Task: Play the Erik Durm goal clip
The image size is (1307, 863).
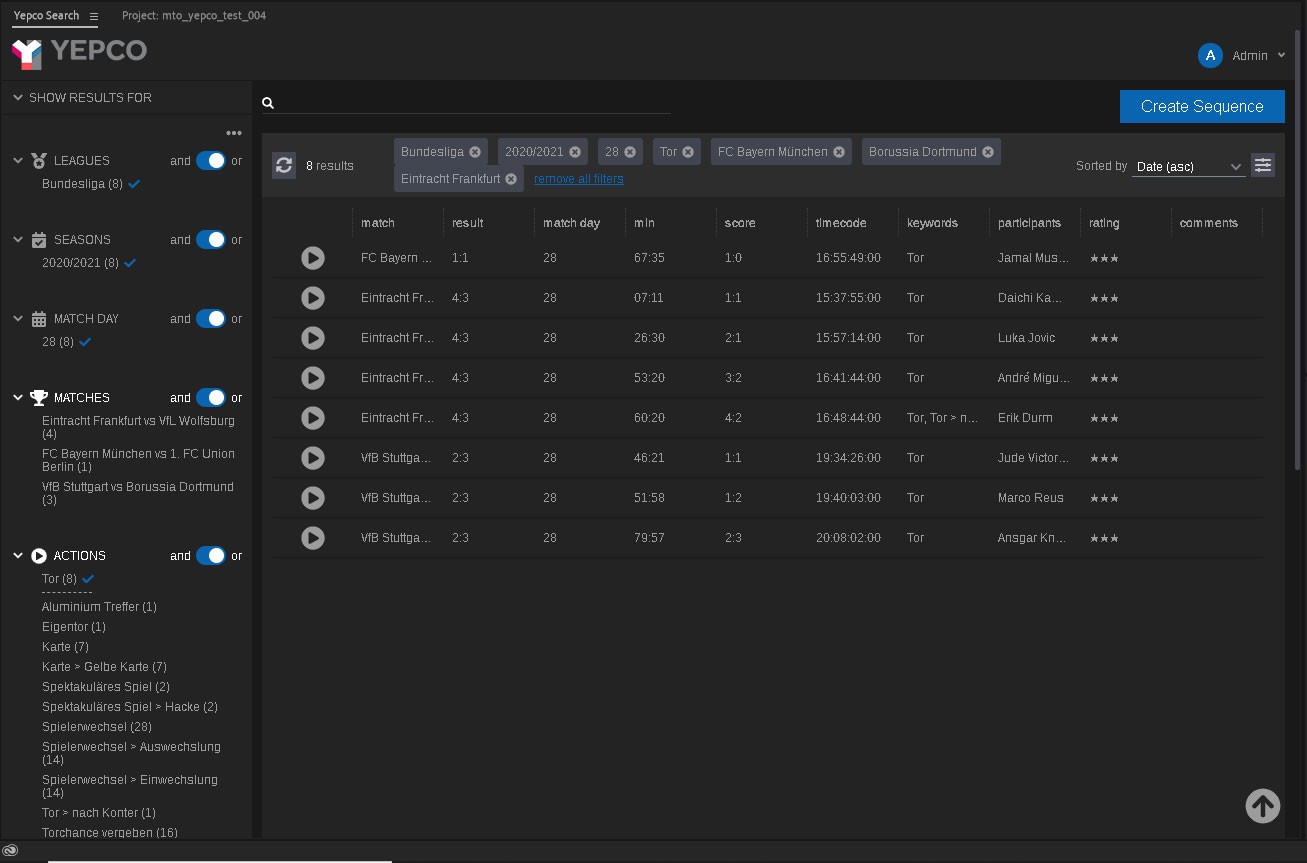Action: 313,418
